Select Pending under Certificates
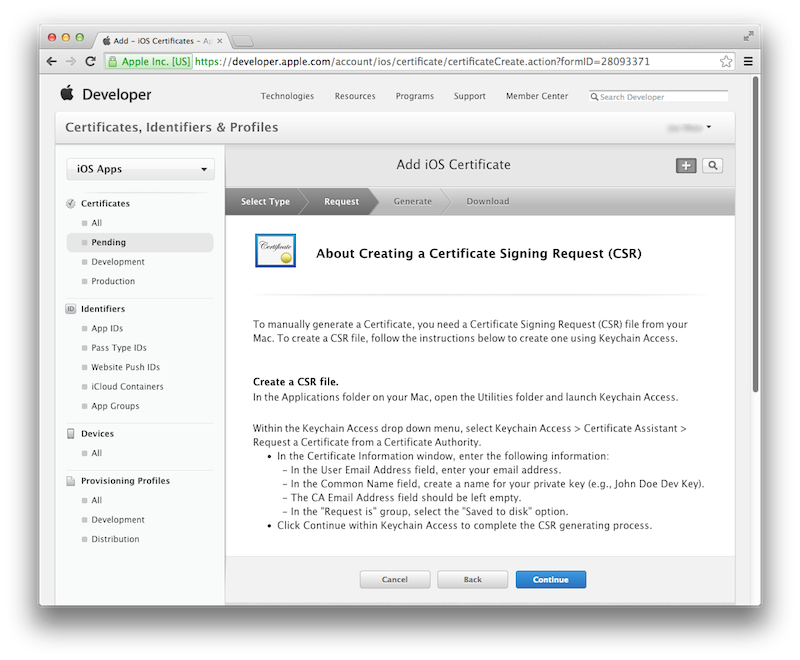Image resolution: width=800 pixels, height=660 pixels. 139,242
